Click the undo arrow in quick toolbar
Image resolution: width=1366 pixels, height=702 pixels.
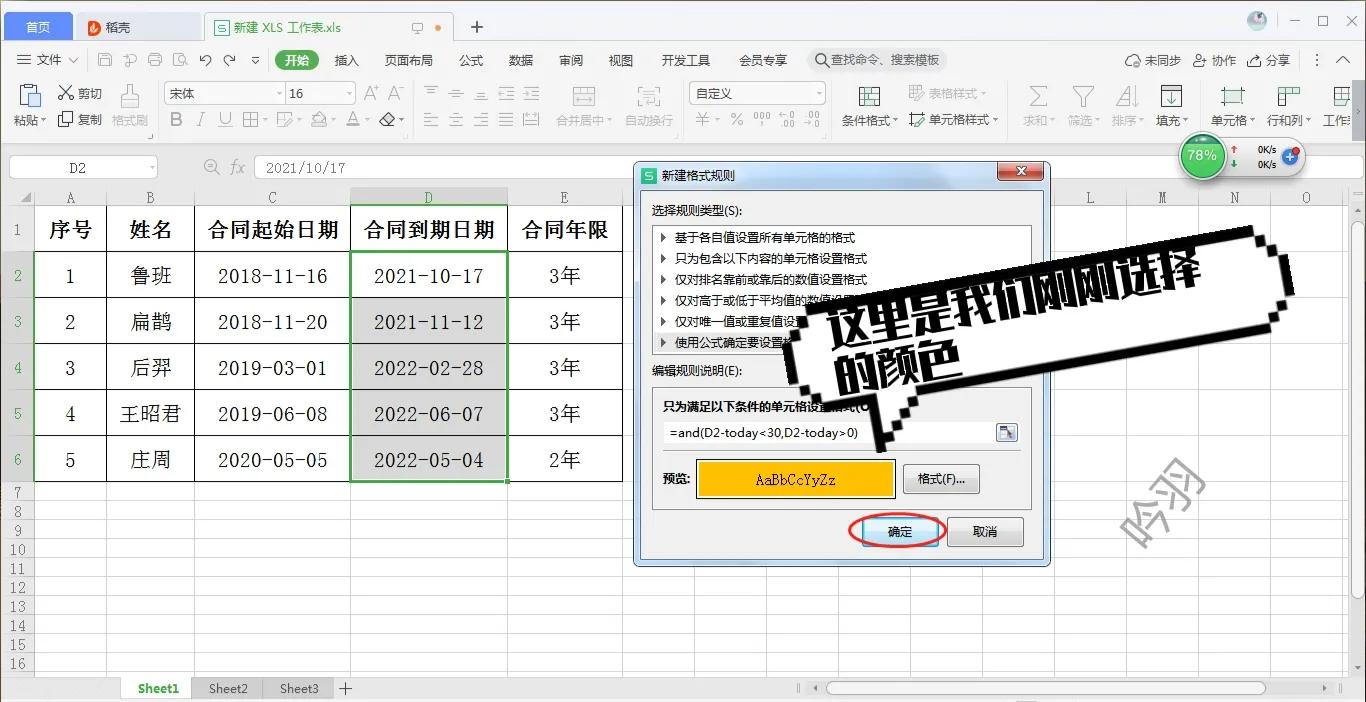coord(205,60)
